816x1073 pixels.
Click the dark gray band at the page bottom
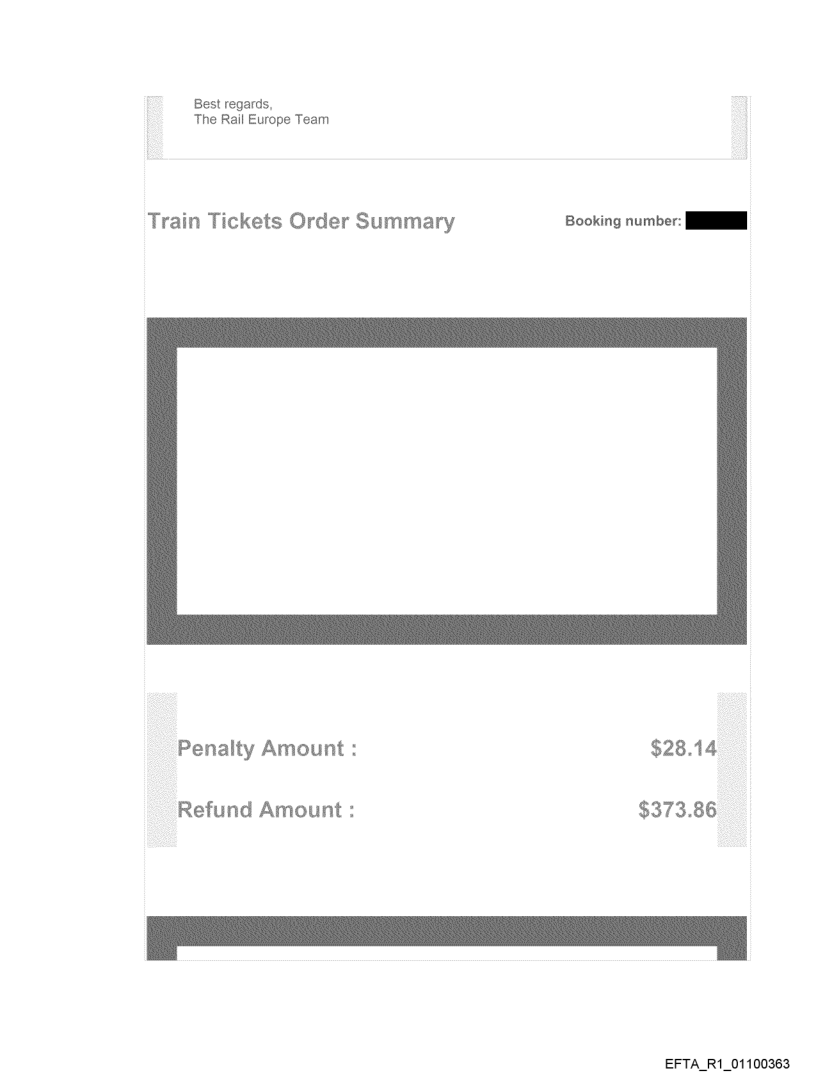446,930
